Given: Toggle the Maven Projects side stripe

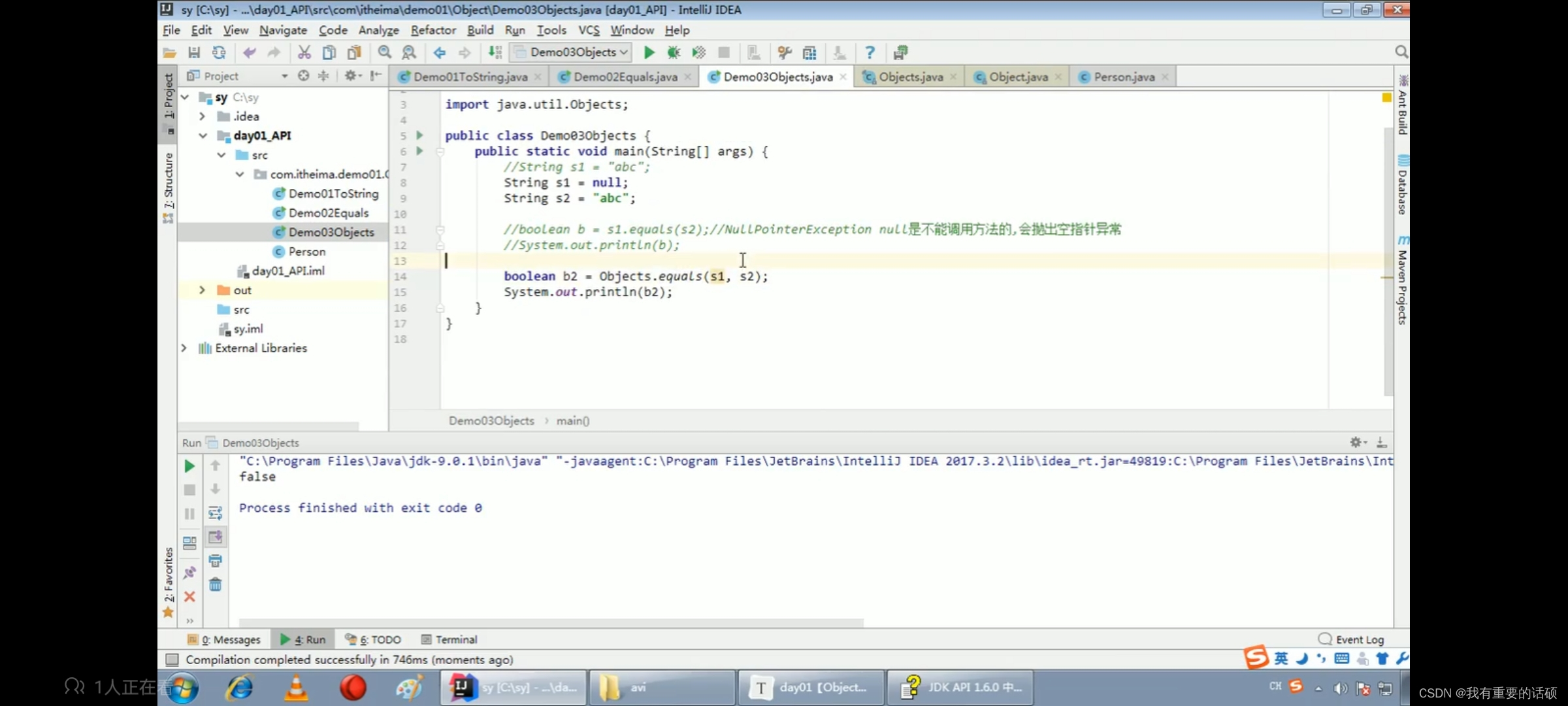Looking at the screenshot, I should [1402, 281].
